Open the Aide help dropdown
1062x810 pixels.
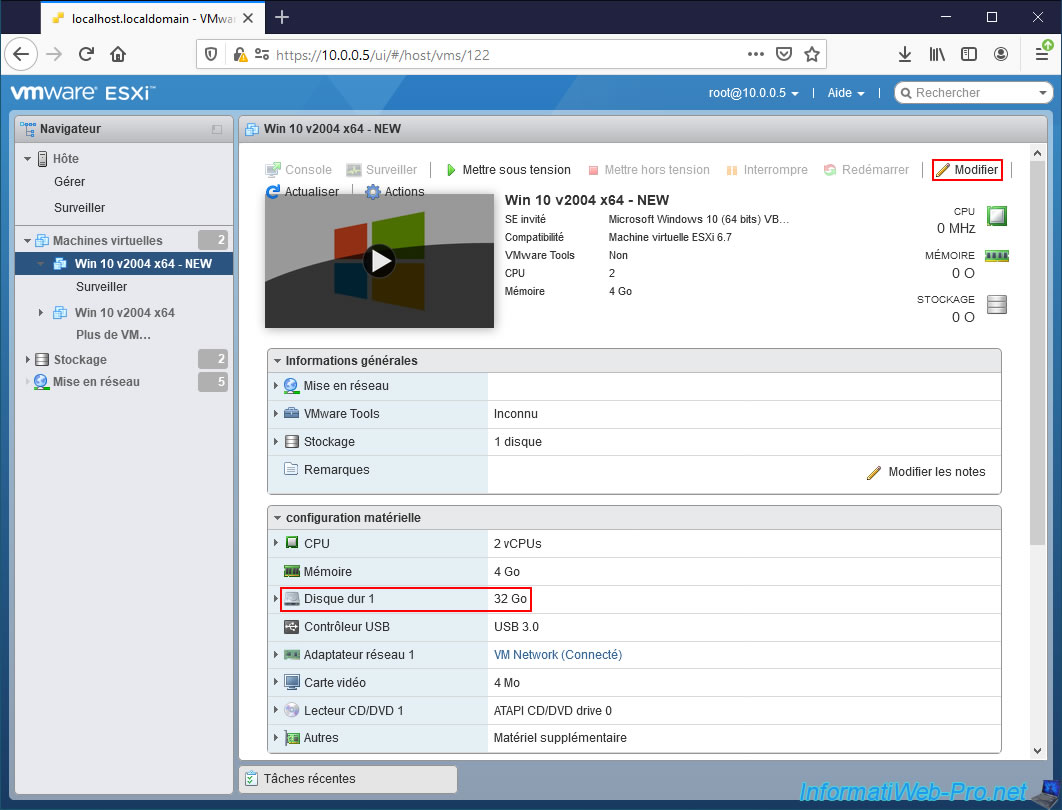[x=846, y=93]
